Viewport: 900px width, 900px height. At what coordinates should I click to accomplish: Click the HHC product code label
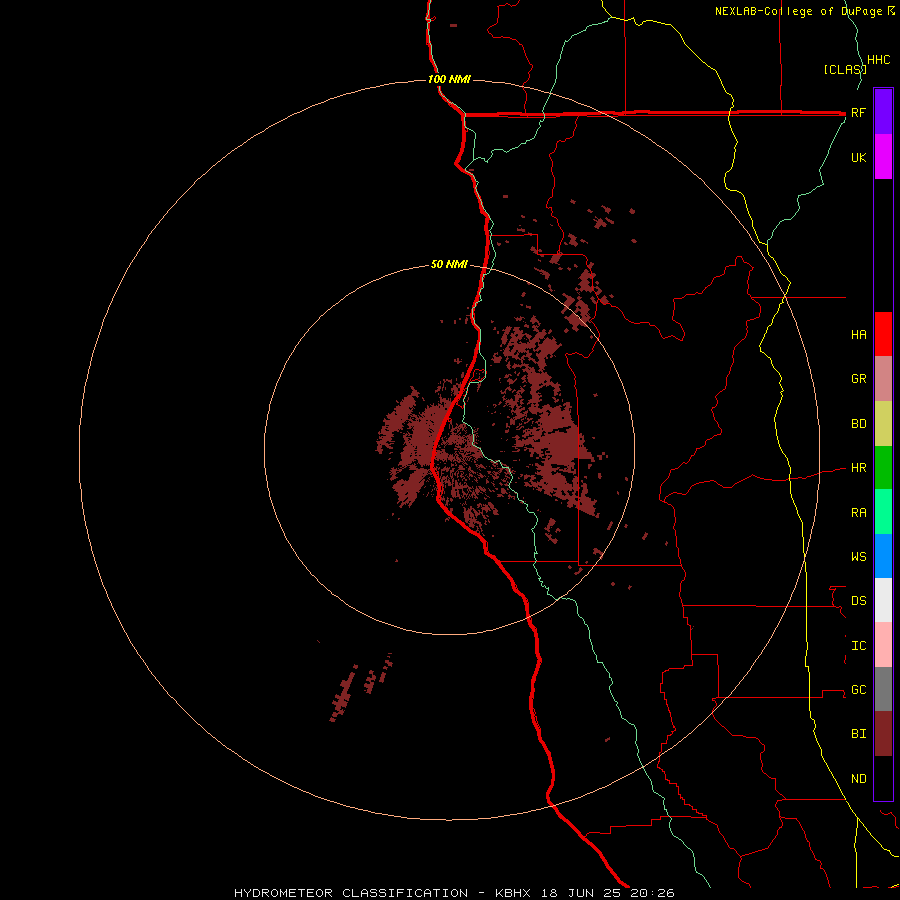[x=879, y=60]
